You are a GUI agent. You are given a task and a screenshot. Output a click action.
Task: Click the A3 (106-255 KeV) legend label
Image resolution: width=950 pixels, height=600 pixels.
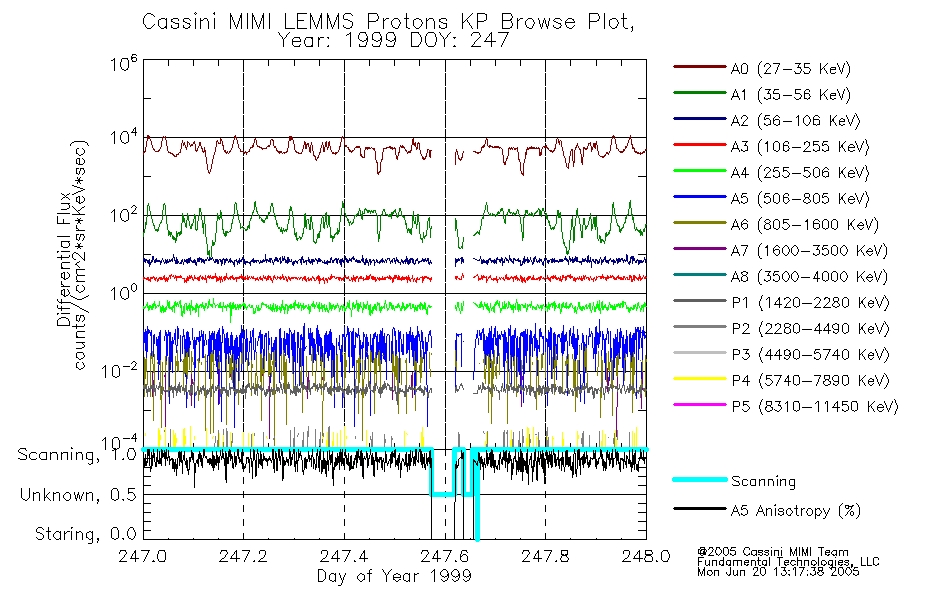point(800,147)
